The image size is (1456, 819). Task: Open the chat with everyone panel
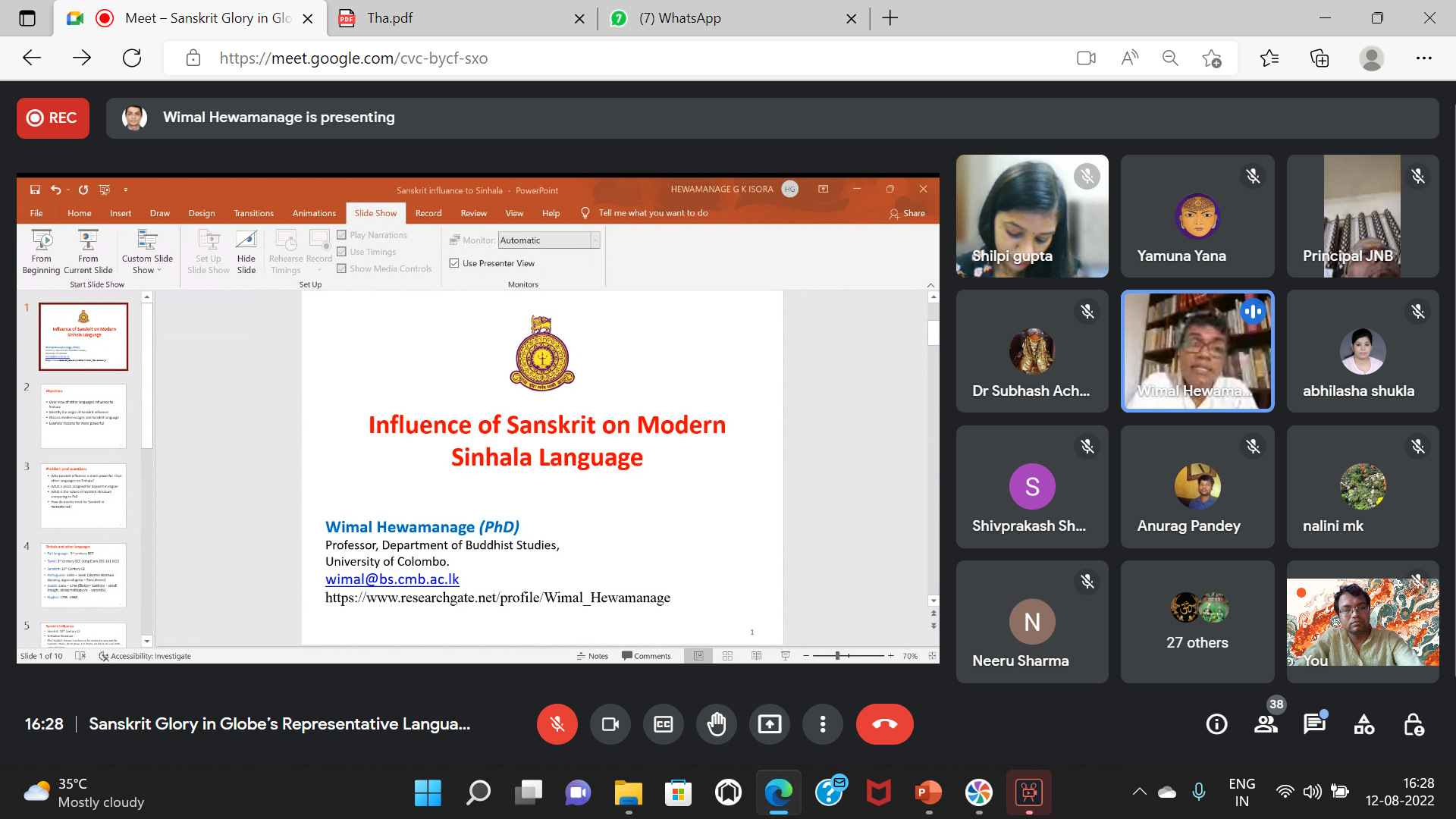1314,724
